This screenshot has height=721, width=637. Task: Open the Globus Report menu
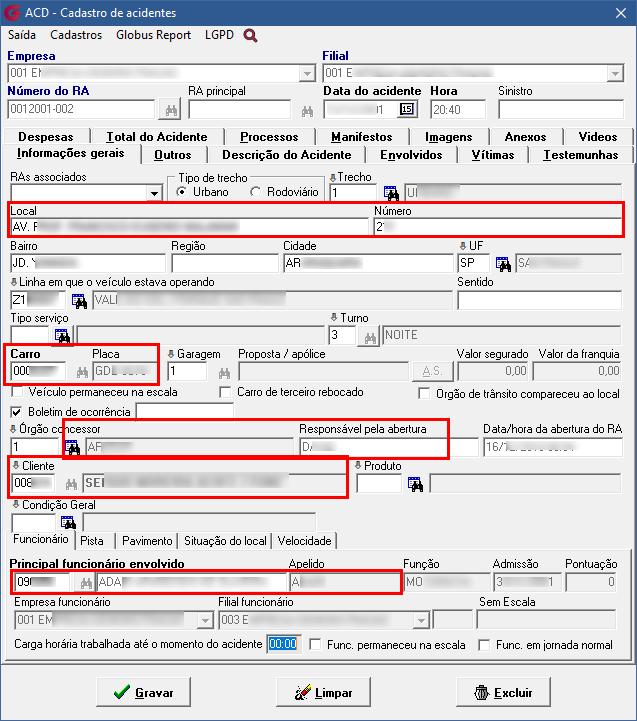[x=153, y=35]
